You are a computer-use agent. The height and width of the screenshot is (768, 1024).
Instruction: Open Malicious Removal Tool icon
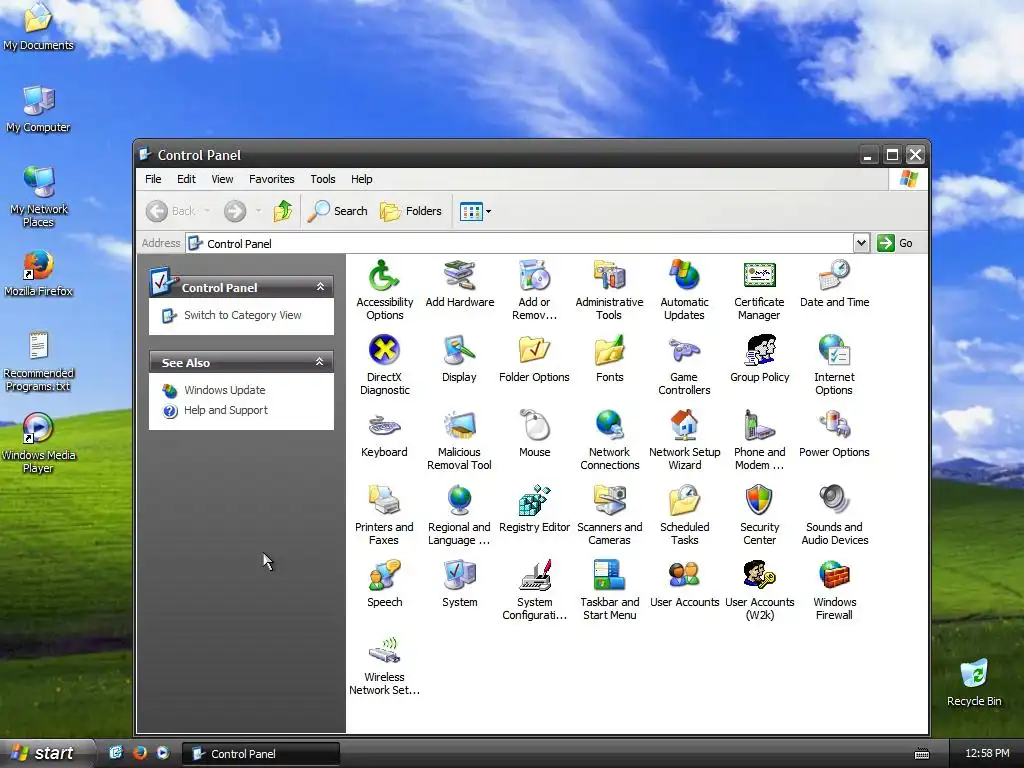tap(459, 440)
